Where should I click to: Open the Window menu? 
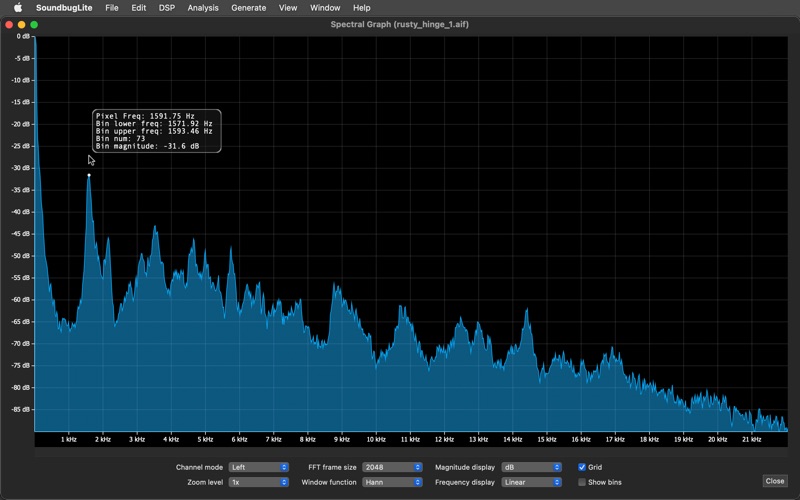tap(325, 8)
